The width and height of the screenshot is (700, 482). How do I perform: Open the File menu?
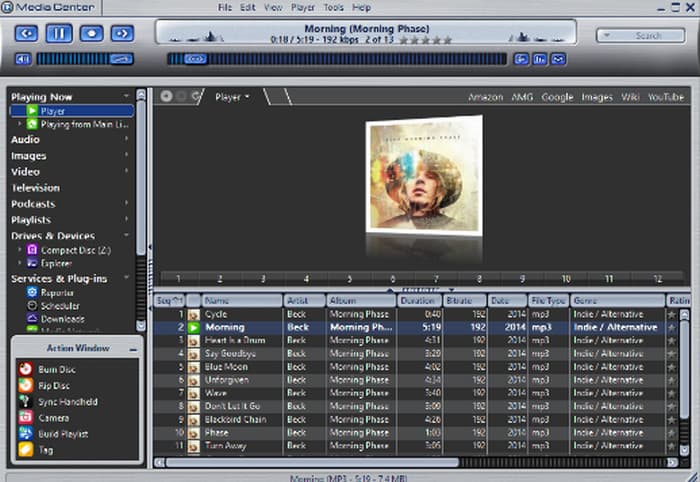225,8
